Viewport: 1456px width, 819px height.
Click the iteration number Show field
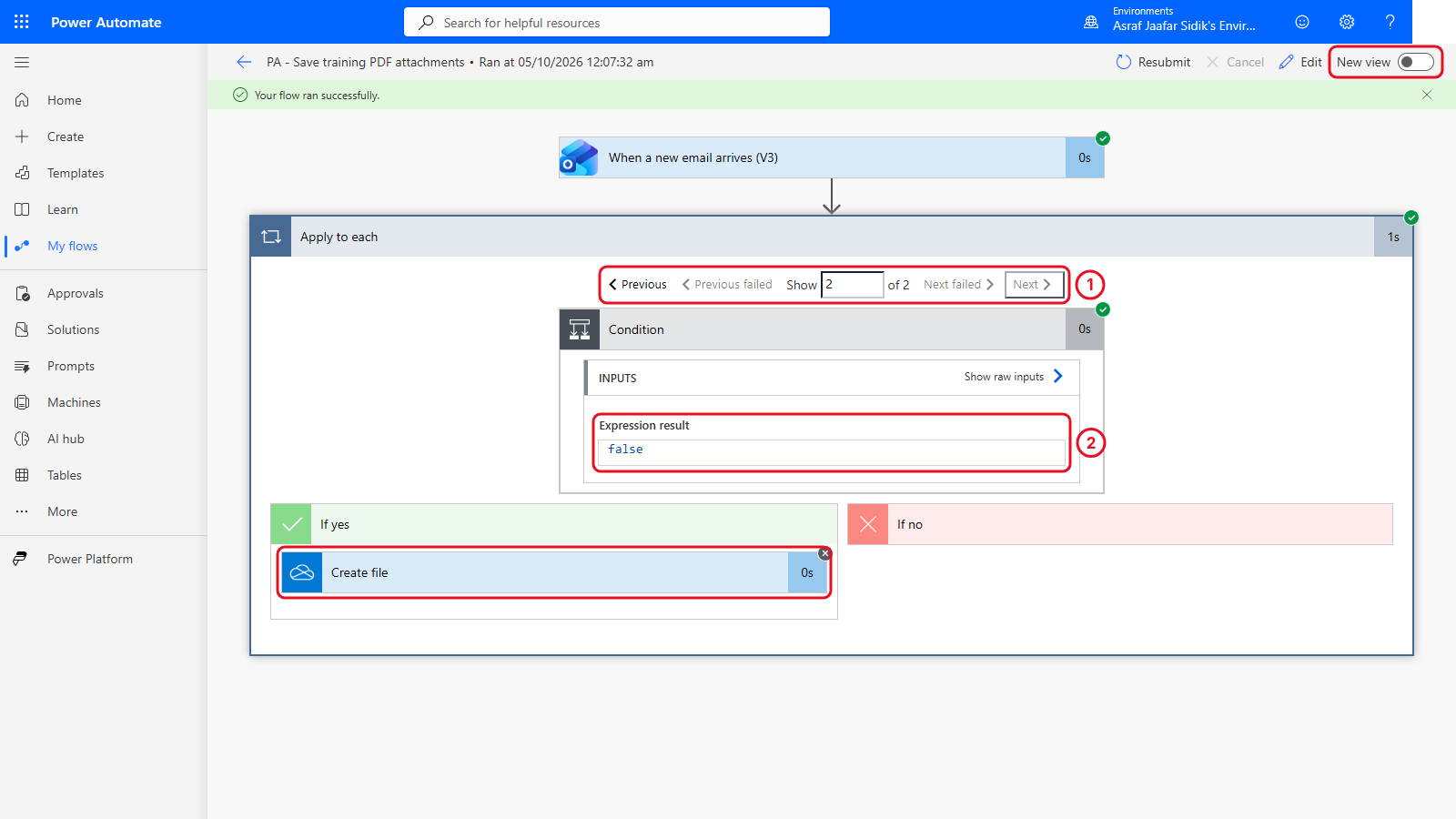(853, 285)
